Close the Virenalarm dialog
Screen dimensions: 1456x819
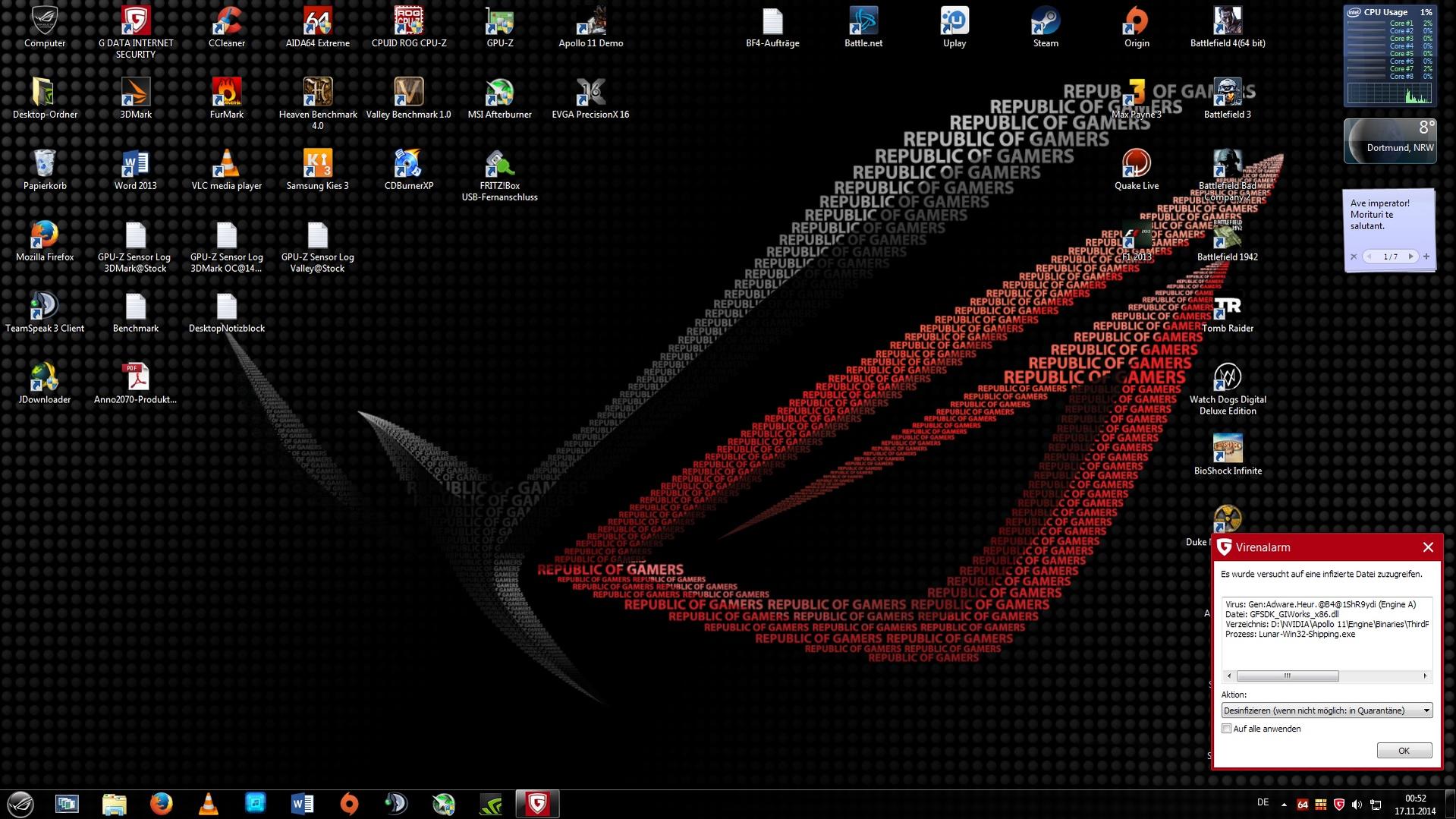(1428, 547)
